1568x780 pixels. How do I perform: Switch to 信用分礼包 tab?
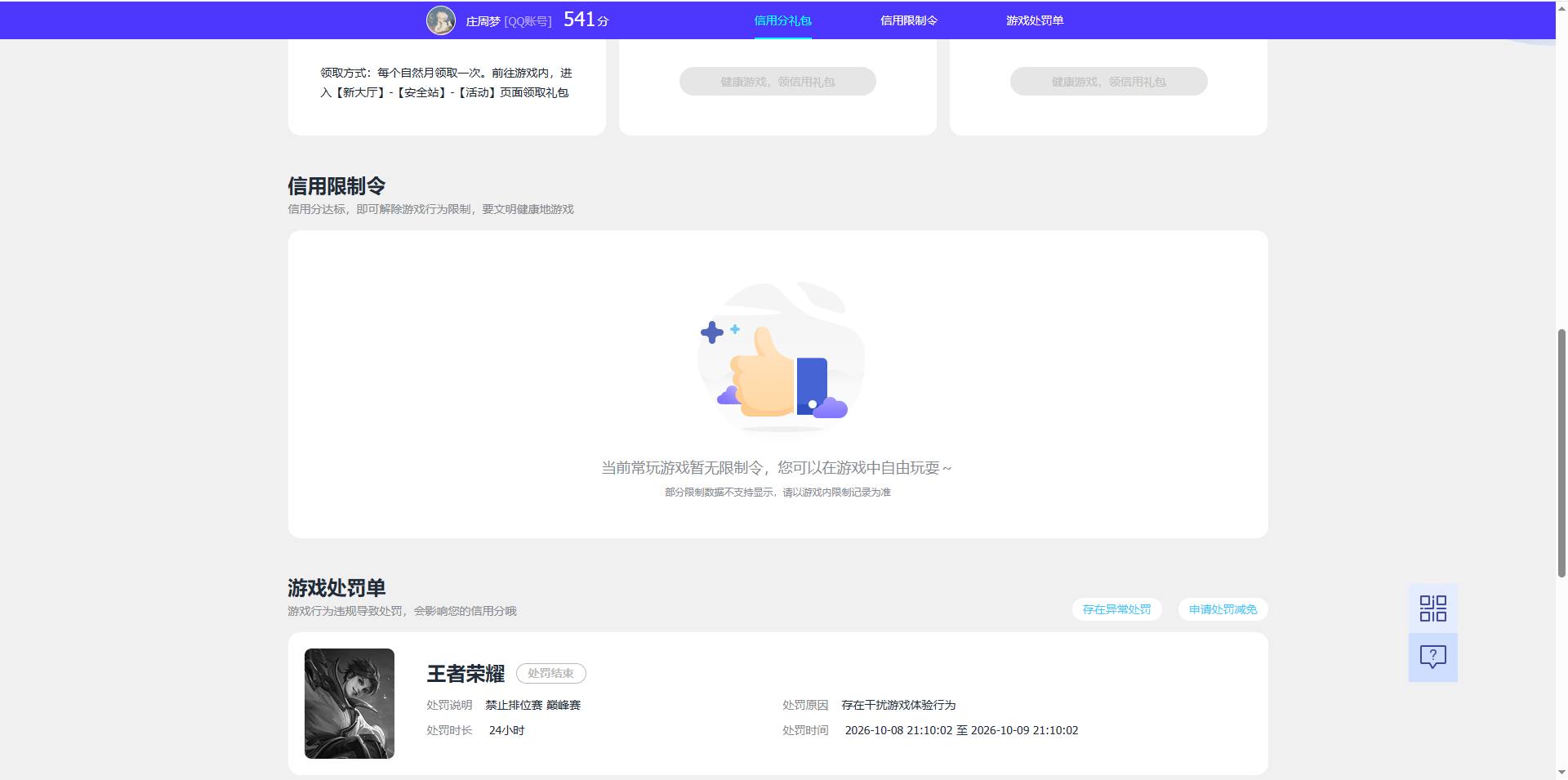tap(782, 20)
